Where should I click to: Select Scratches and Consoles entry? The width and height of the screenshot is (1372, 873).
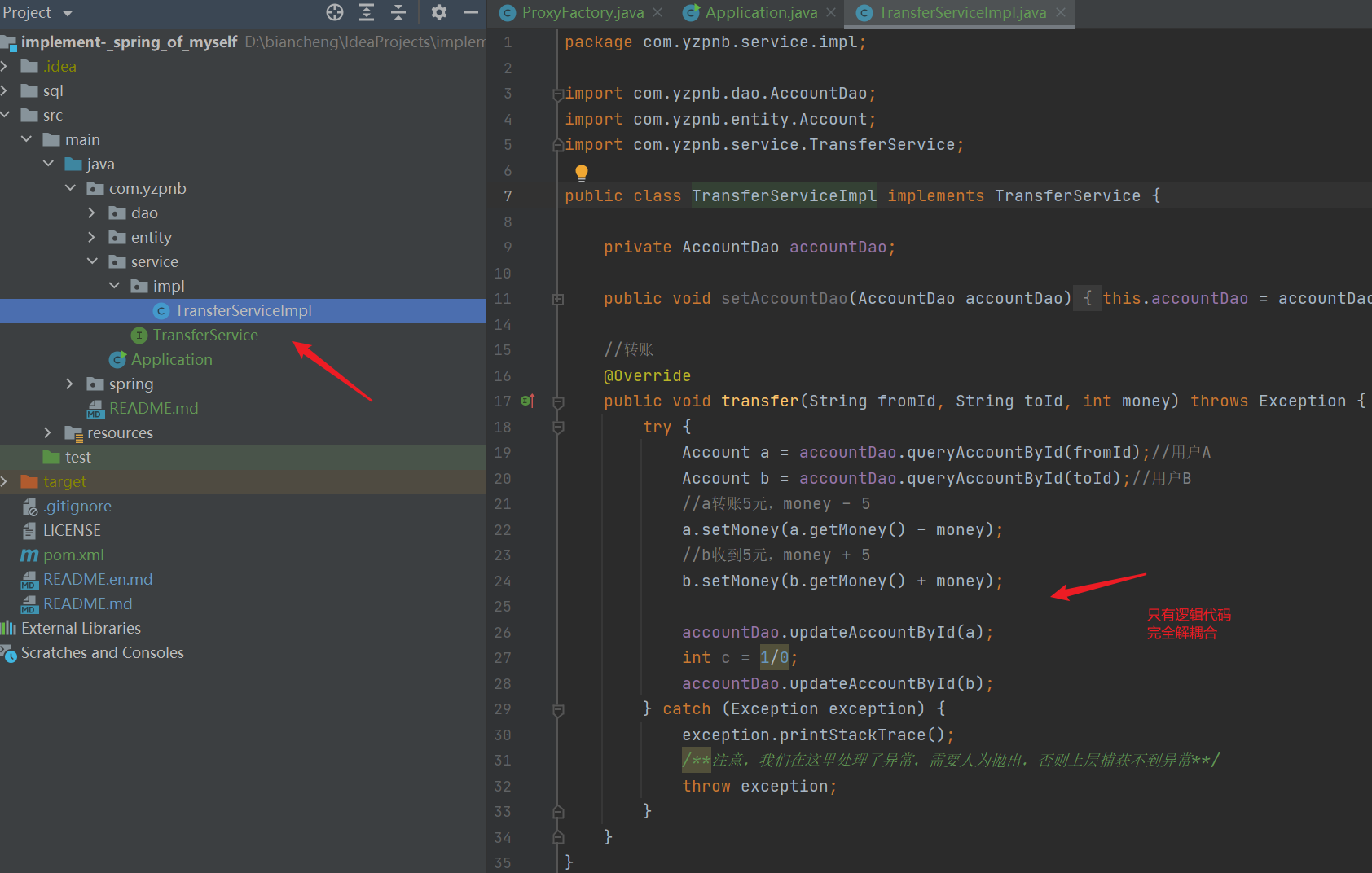click(103, 652)
